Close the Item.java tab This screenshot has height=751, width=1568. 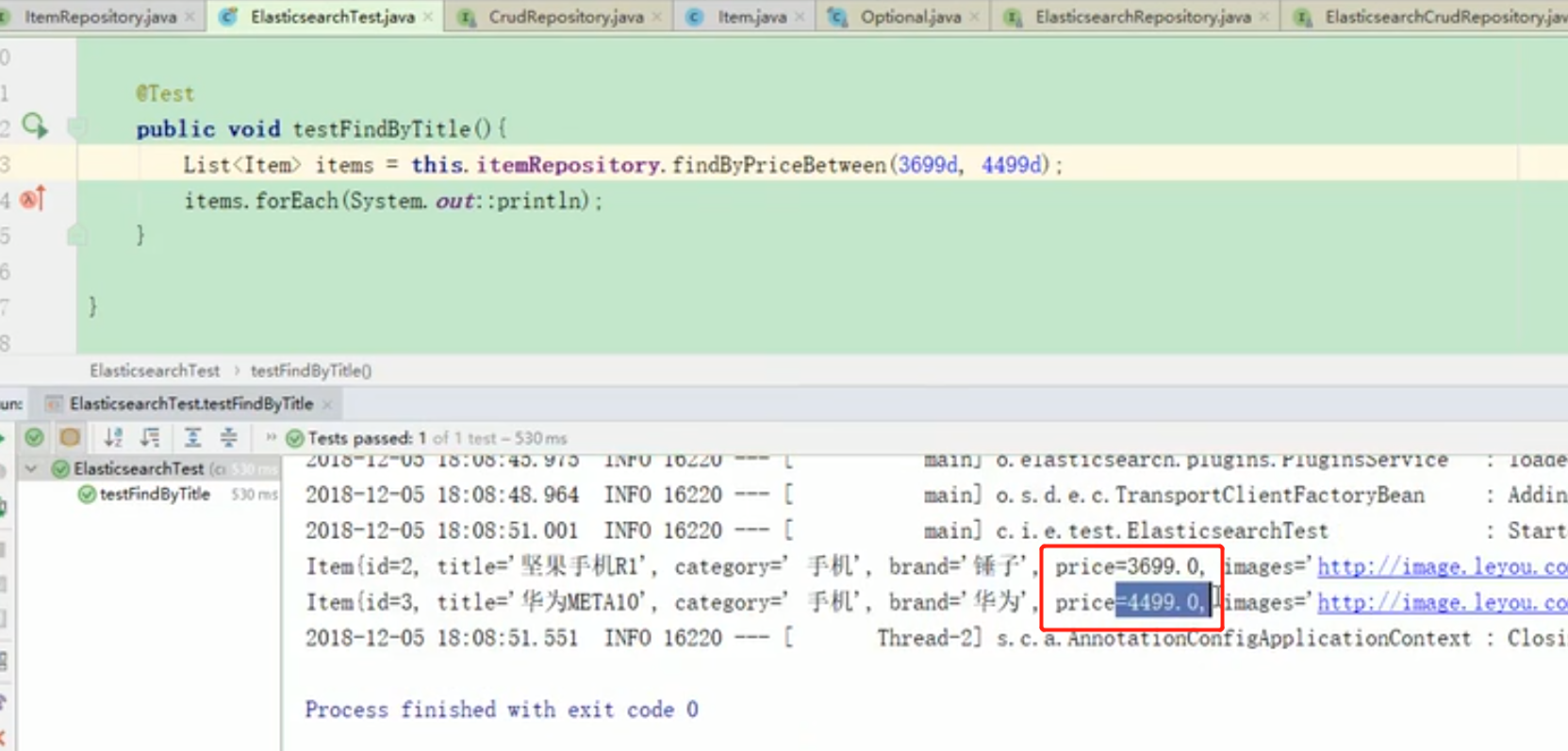point(800,17)
